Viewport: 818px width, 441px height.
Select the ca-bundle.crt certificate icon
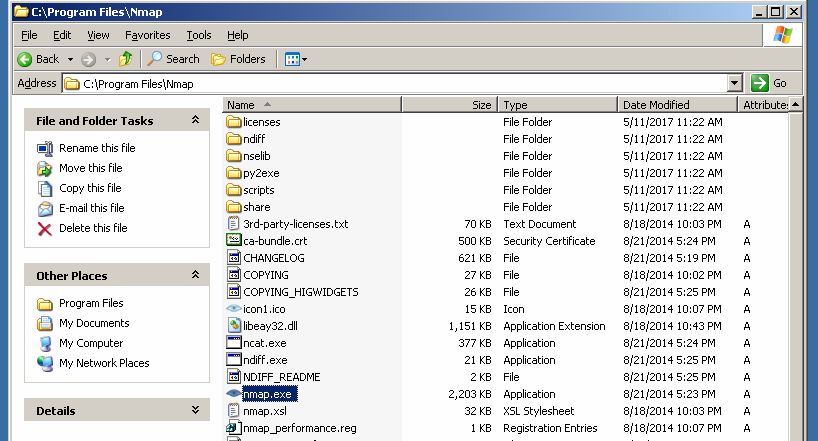[x=234, y=241]
